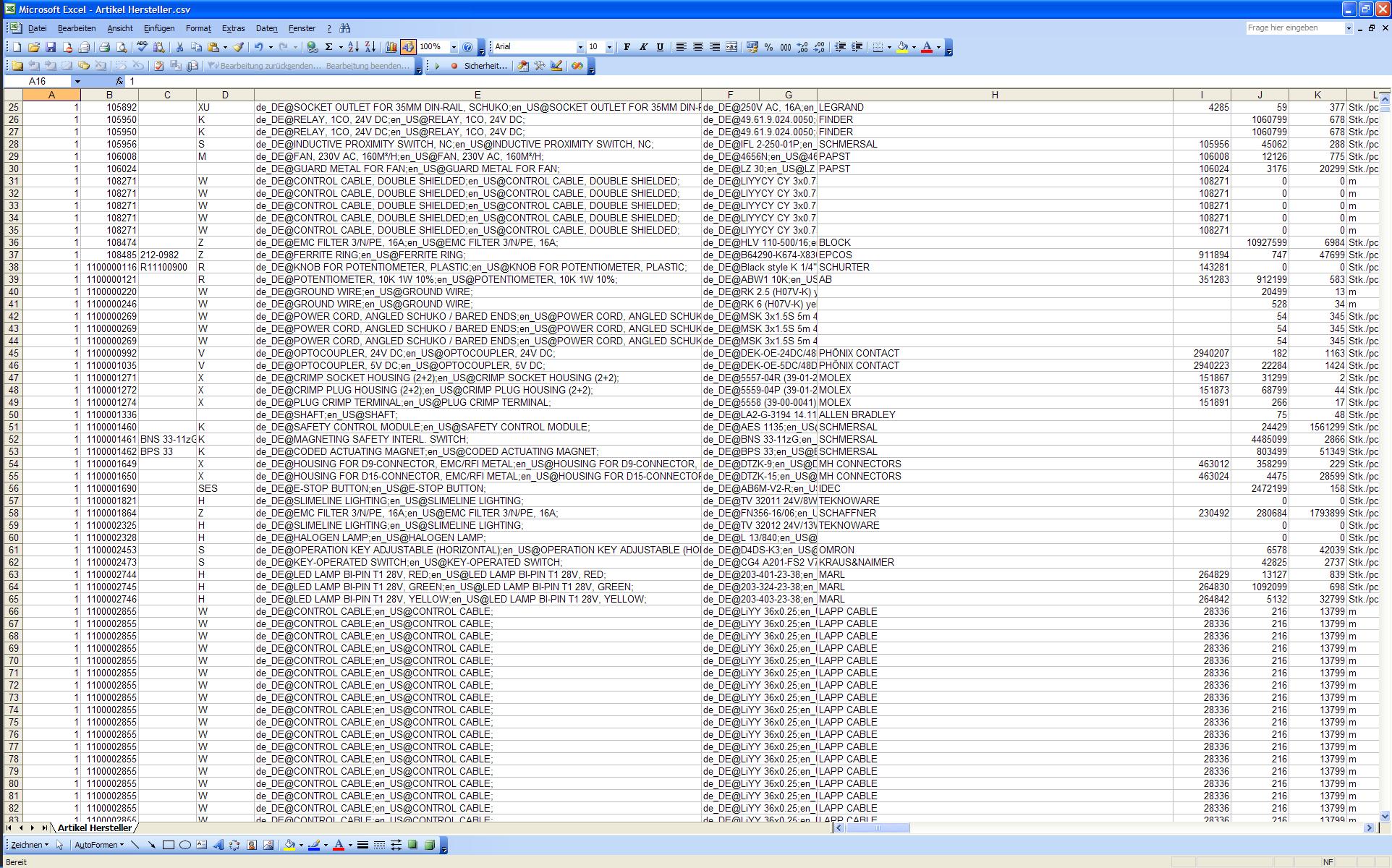This screenshot has height=868, width=1392.
Task: Select the Artikel Hersteller sheet tab
Action: click(x=94, y=827)
